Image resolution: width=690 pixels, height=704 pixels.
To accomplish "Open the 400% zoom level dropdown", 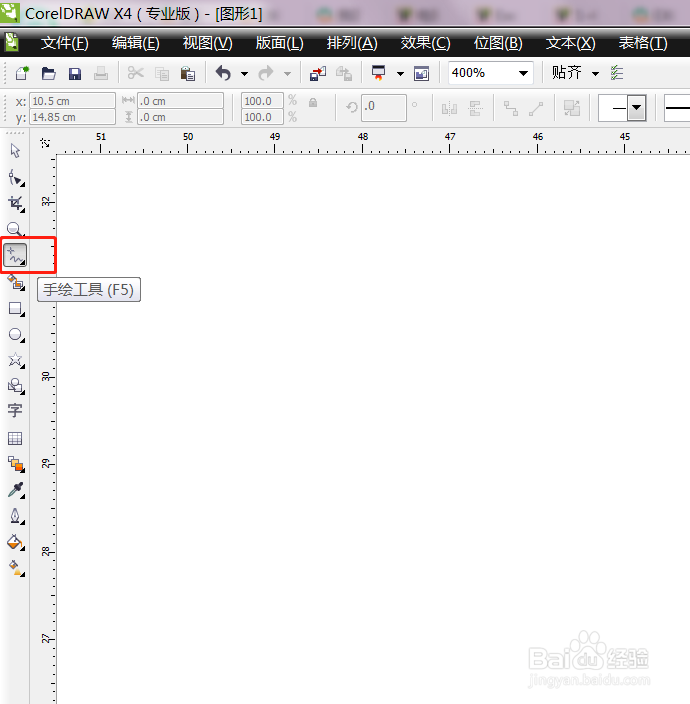I will click(523, 73).
